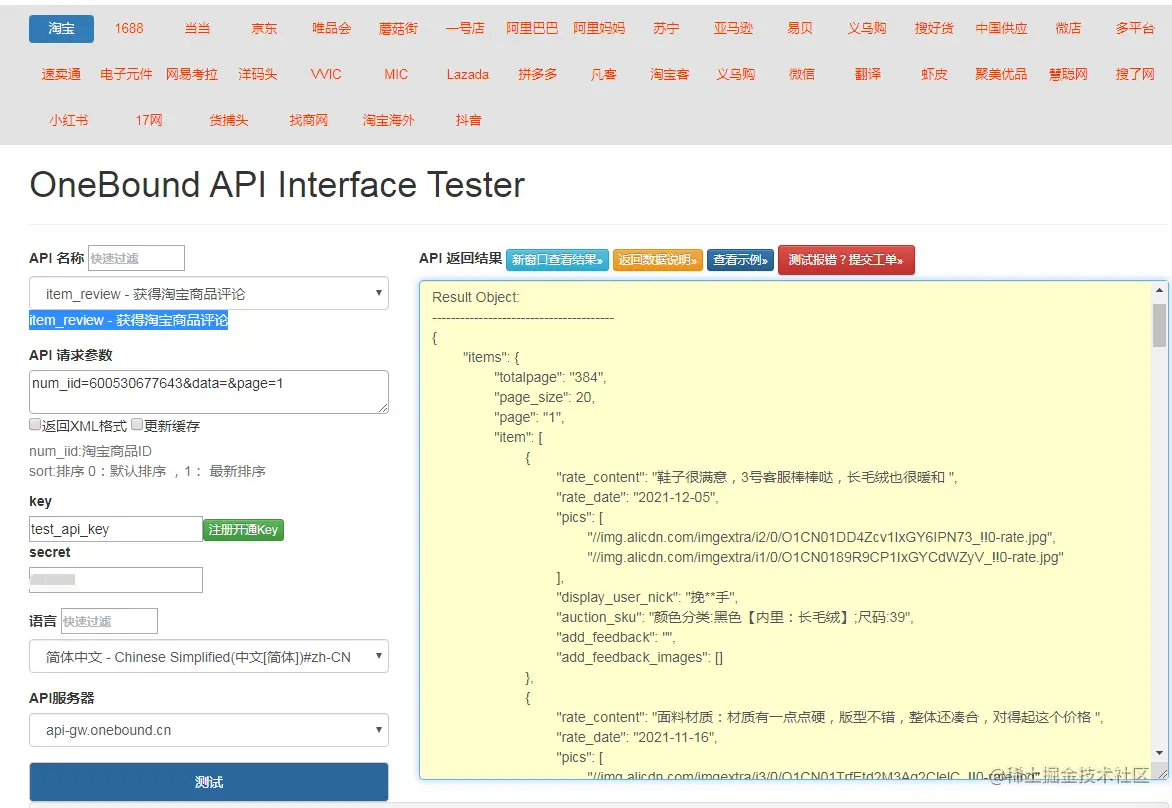Image resolution: width=1172 pixels, height=808 pixels.
Task: Select the 淘宝 platform tab
Action: click(61, 28)
